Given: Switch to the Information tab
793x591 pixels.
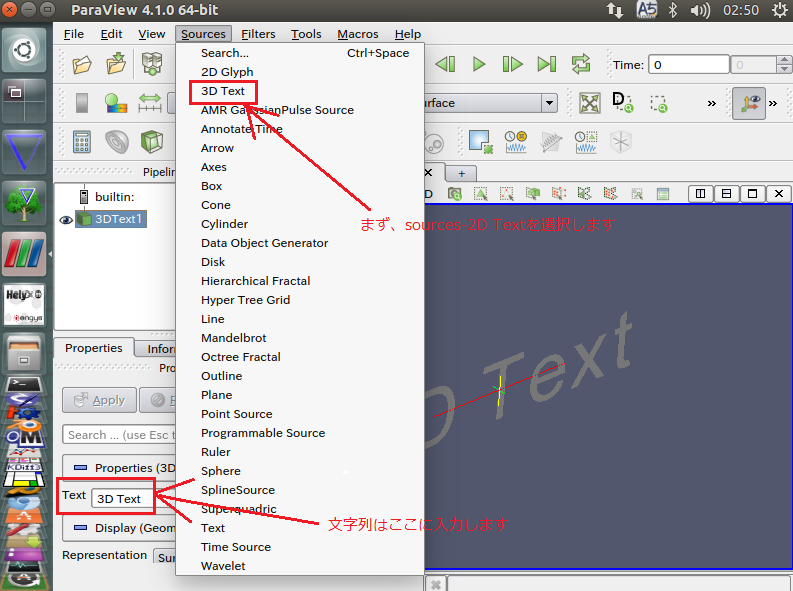Looking at the screenshot, I should pyautogui.click(x=155, y=348).
